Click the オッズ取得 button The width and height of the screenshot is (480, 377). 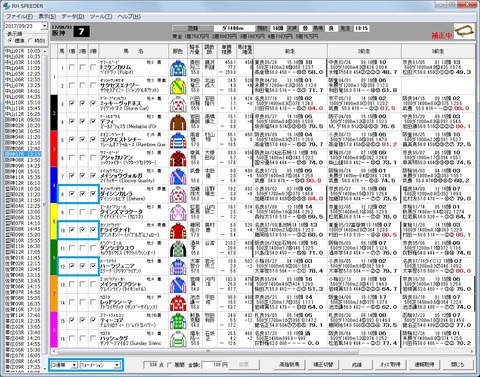(390, 365)
